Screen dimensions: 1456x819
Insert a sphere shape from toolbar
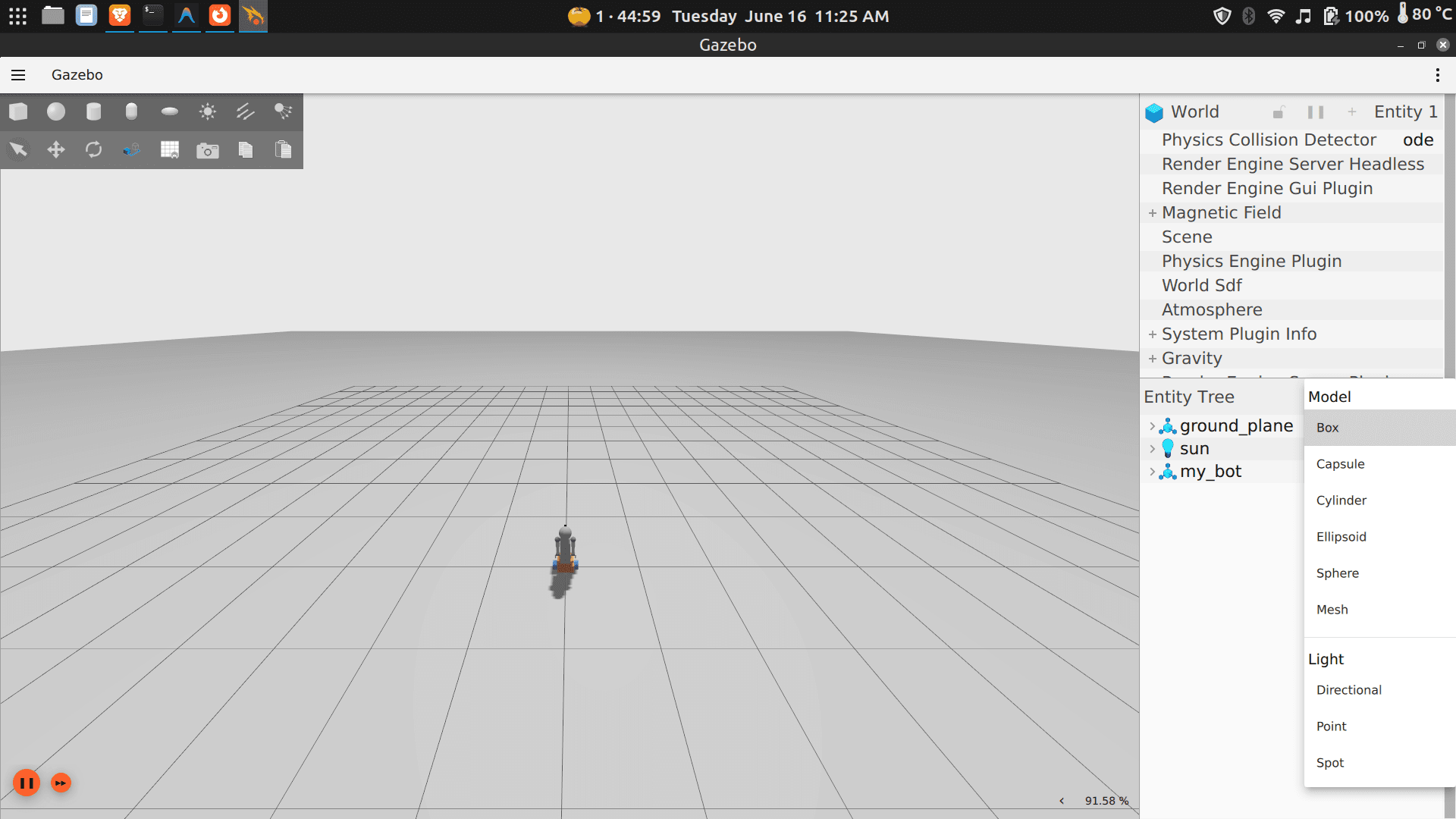tap(56, 112)
